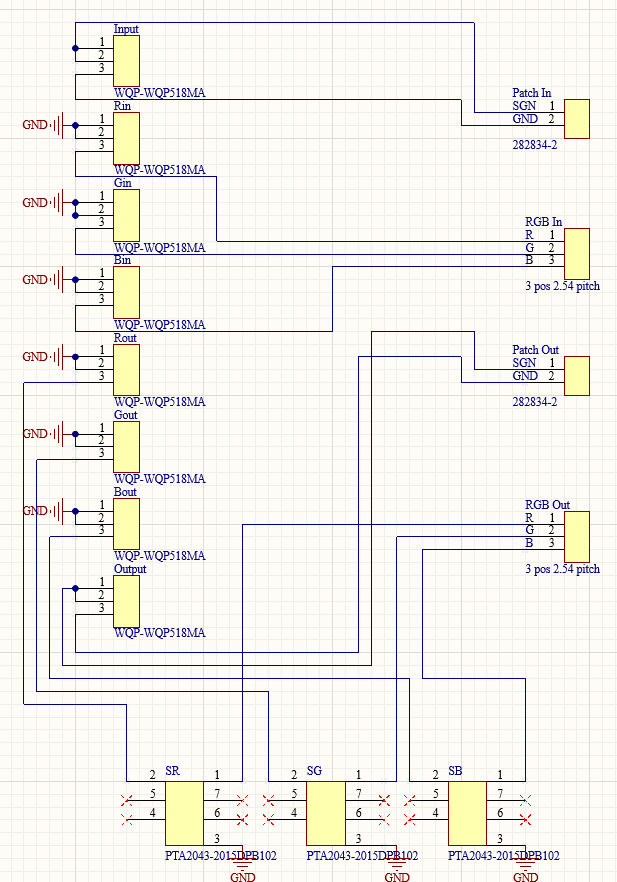Select the SG slider component
Viewport: 617px width, 882px height.
(x=326, y=813)
